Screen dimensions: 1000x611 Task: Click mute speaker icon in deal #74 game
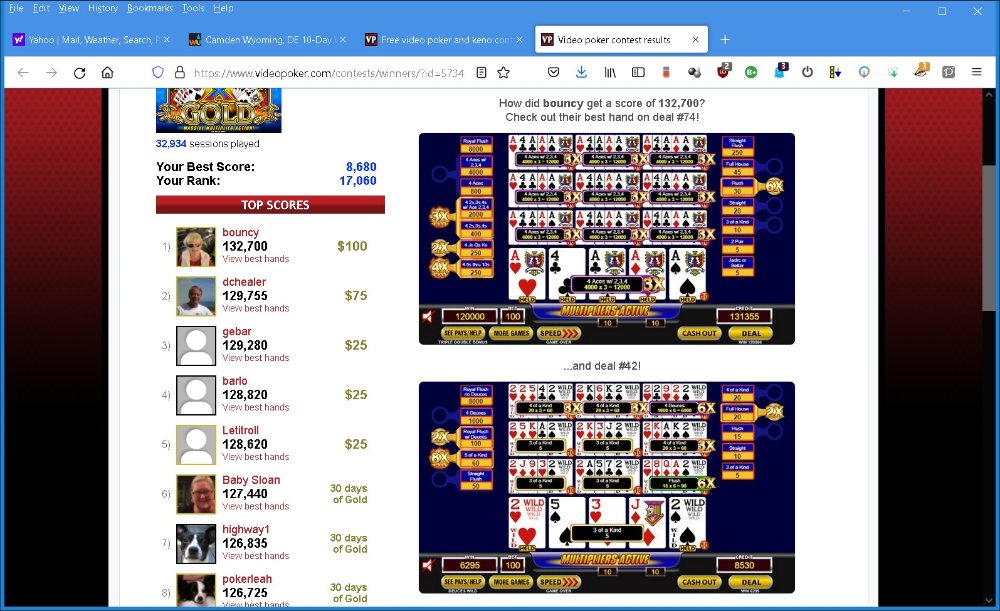[428, 316]
